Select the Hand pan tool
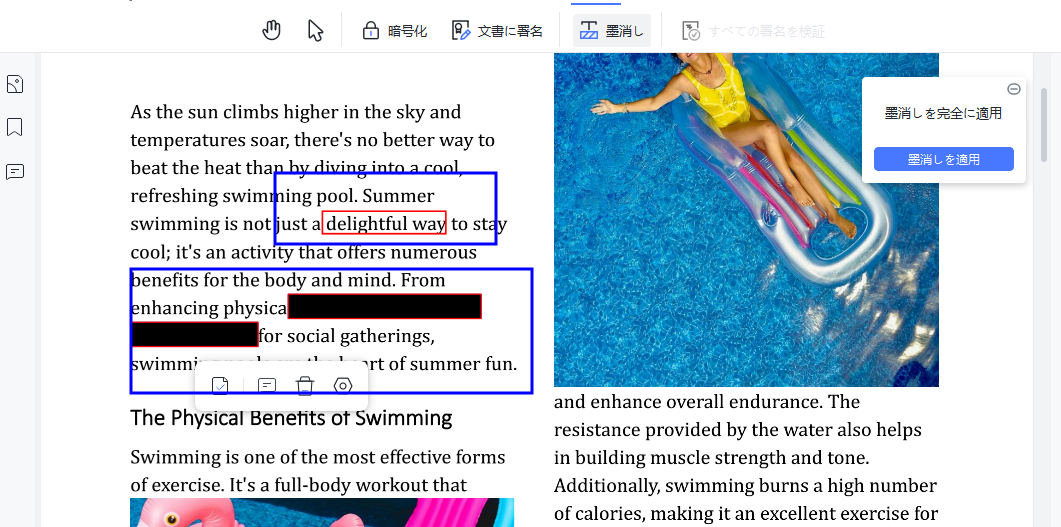Image resolution: width=1061 pixels, height=527 pixels. (272, 30)
